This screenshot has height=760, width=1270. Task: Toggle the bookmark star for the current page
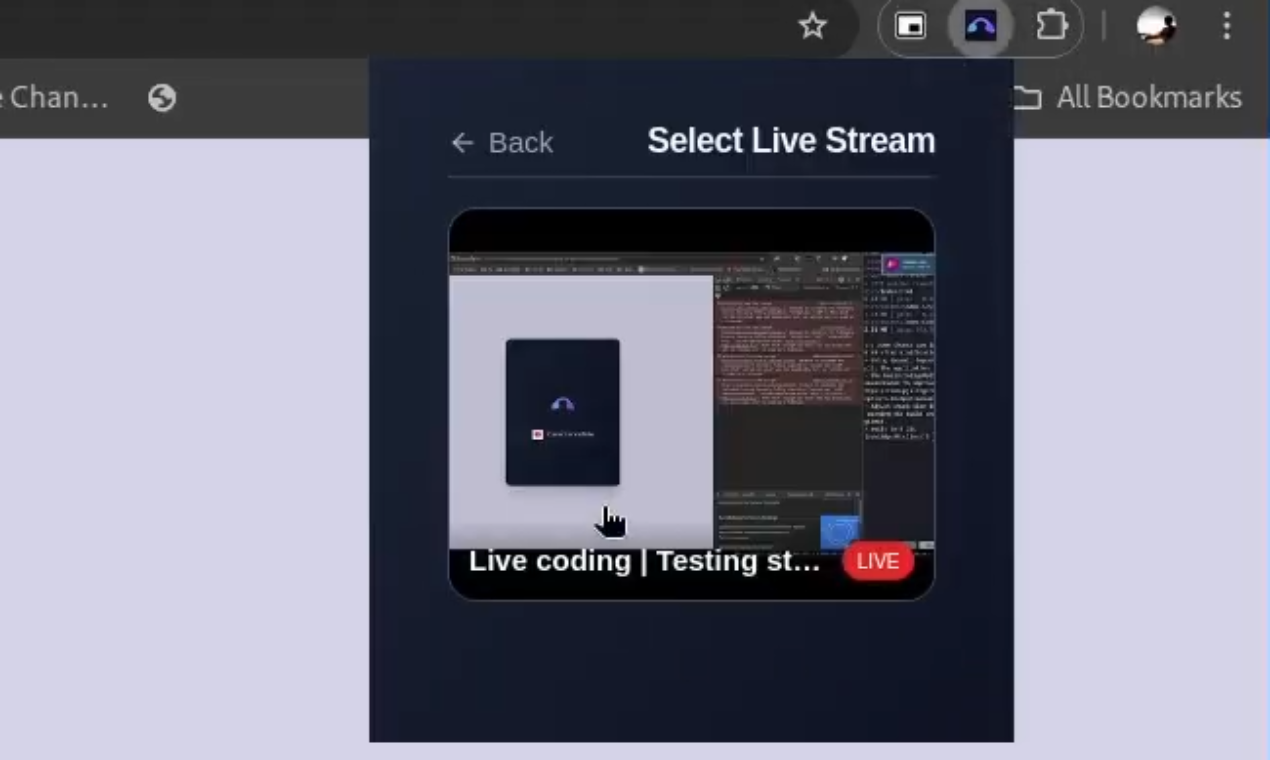[x=813, y=27]
